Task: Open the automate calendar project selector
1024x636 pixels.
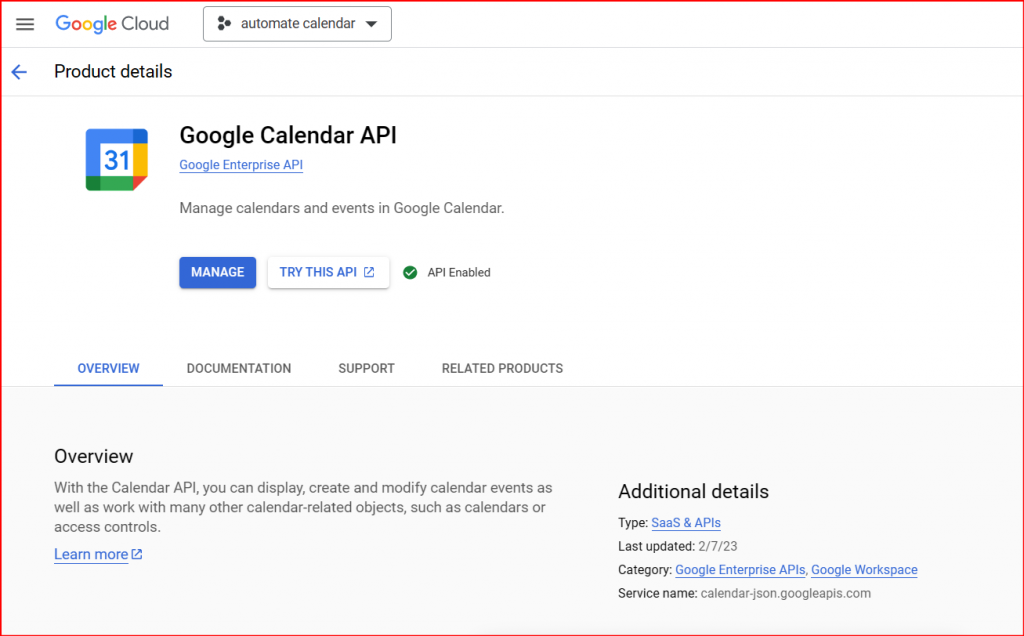Action: point(297,24)
